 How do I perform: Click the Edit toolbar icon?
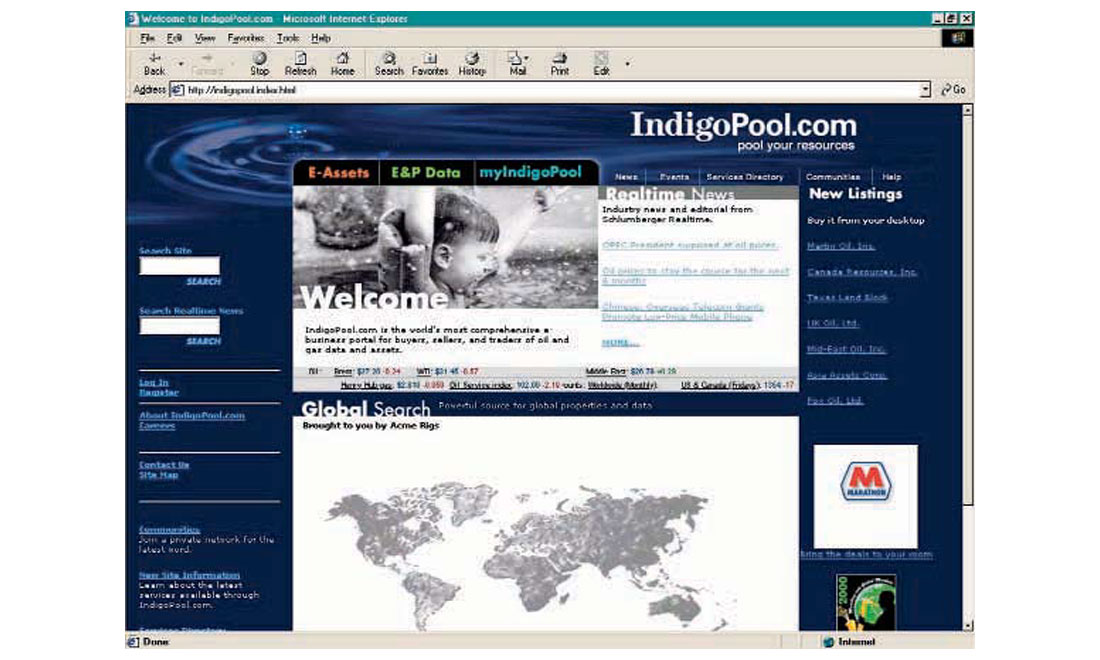pyautogui.click(x=601, y=58)
